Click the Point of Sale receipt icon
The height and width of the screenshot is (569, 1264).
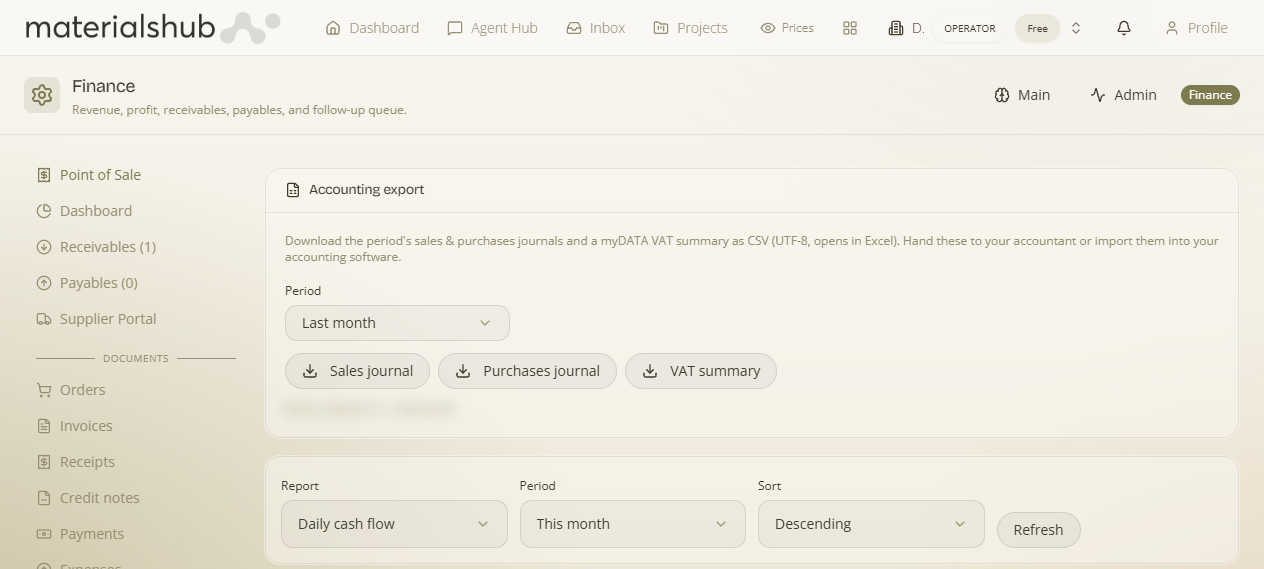[x=44, y=175]
